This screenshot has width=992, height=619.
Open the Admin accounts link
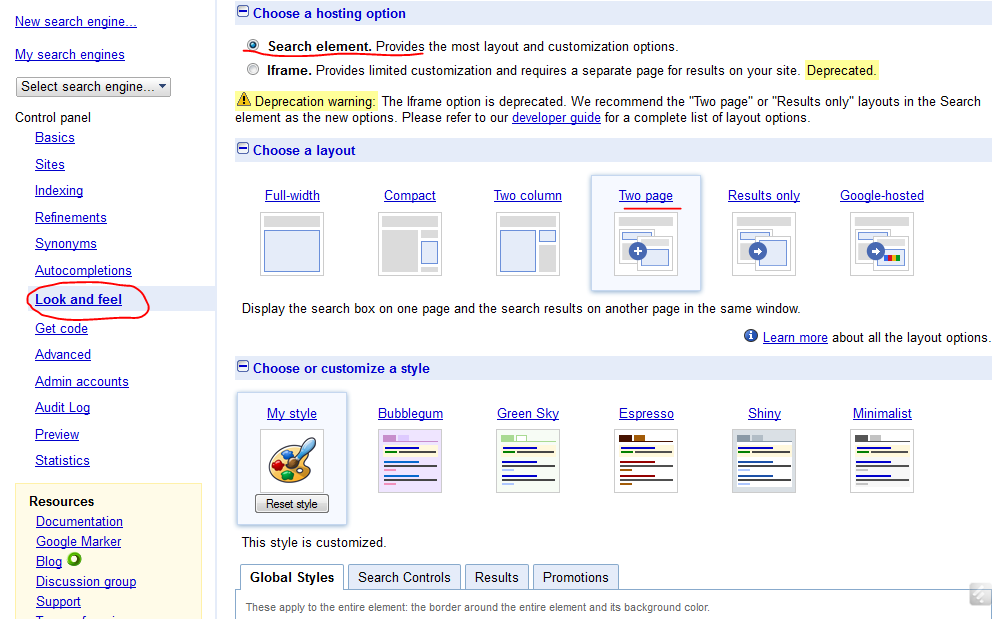point(82,382)
